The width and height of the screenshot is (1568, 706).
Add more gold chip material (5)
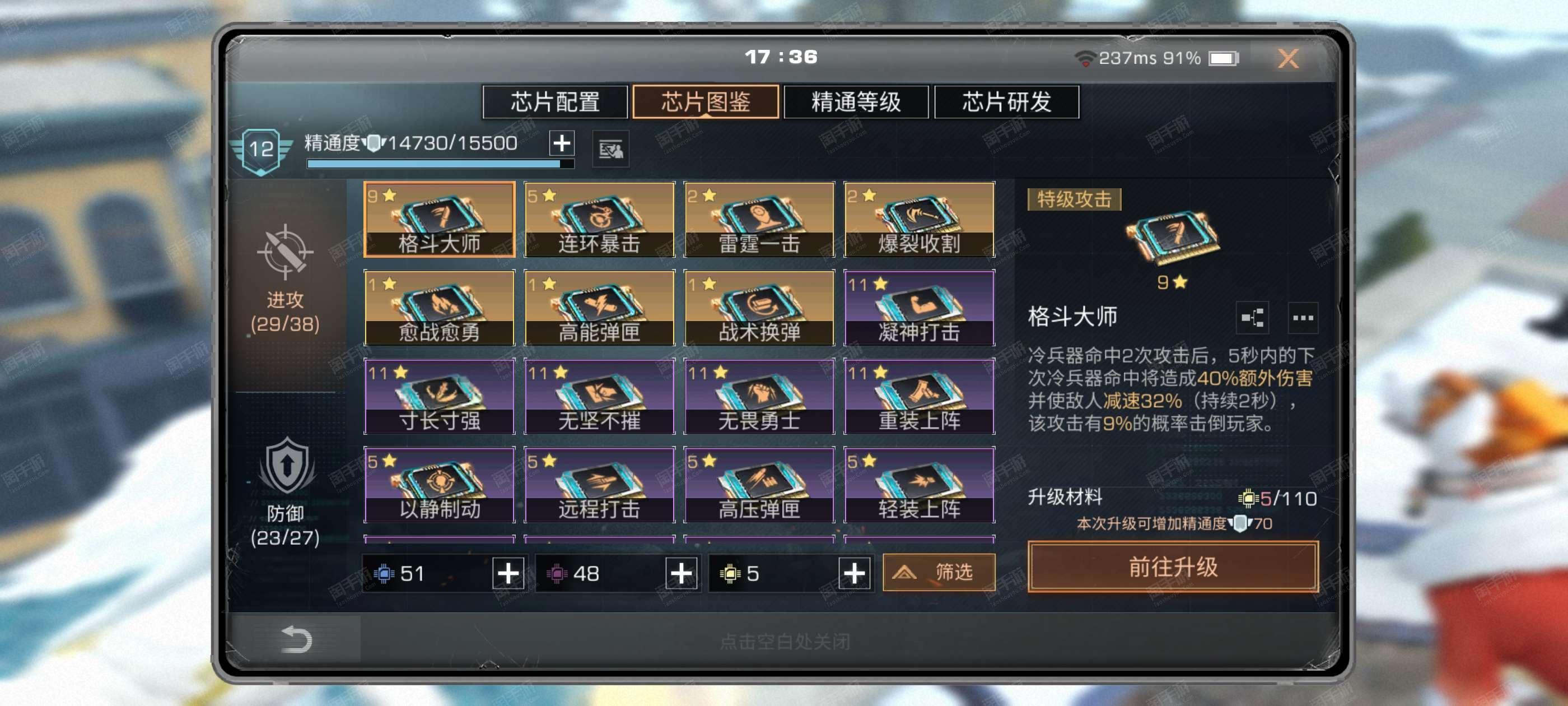[x=854, y=573]
